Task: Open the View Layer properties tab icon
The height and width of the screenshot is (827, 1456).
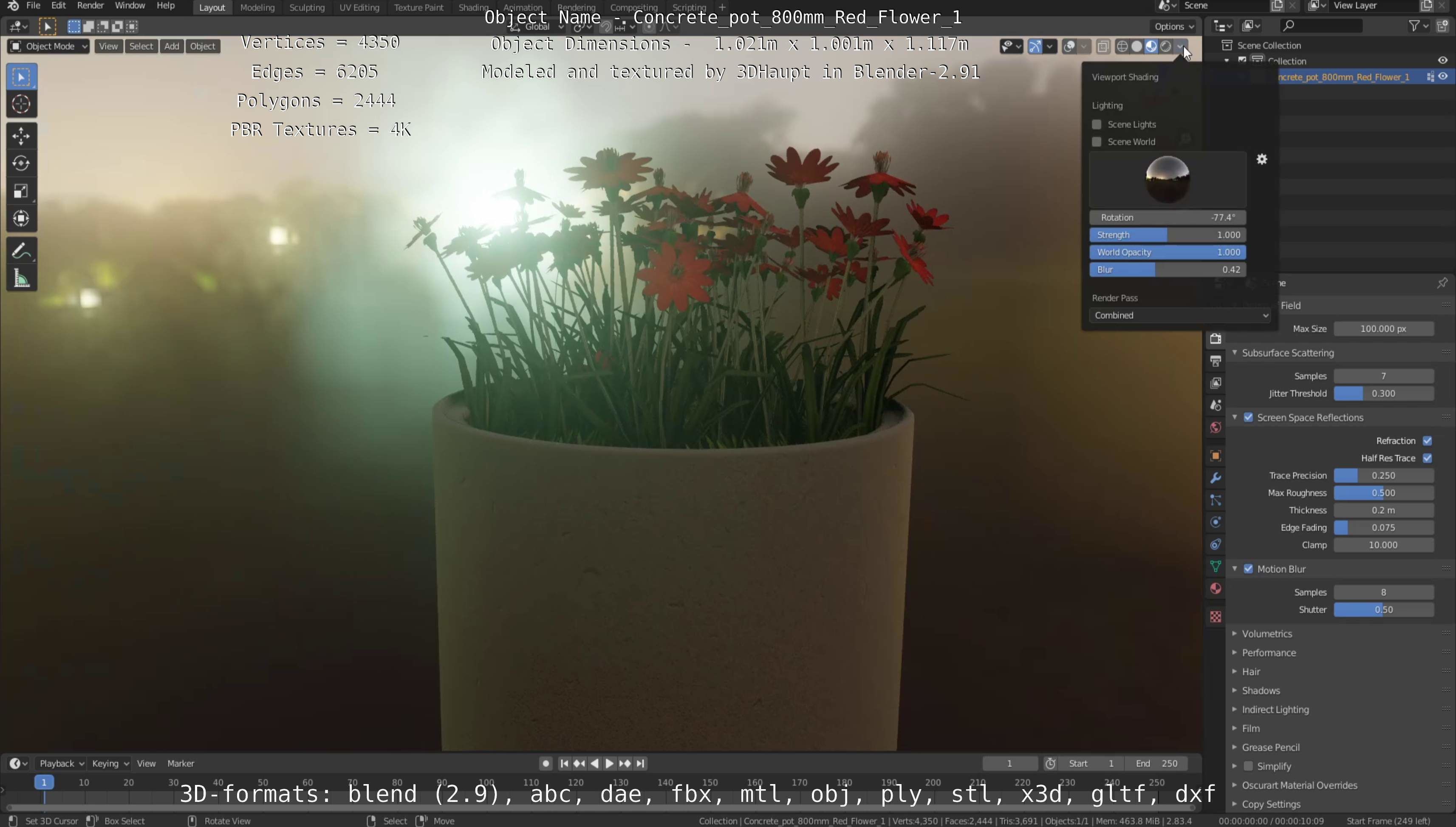Action: (1215, 383)
